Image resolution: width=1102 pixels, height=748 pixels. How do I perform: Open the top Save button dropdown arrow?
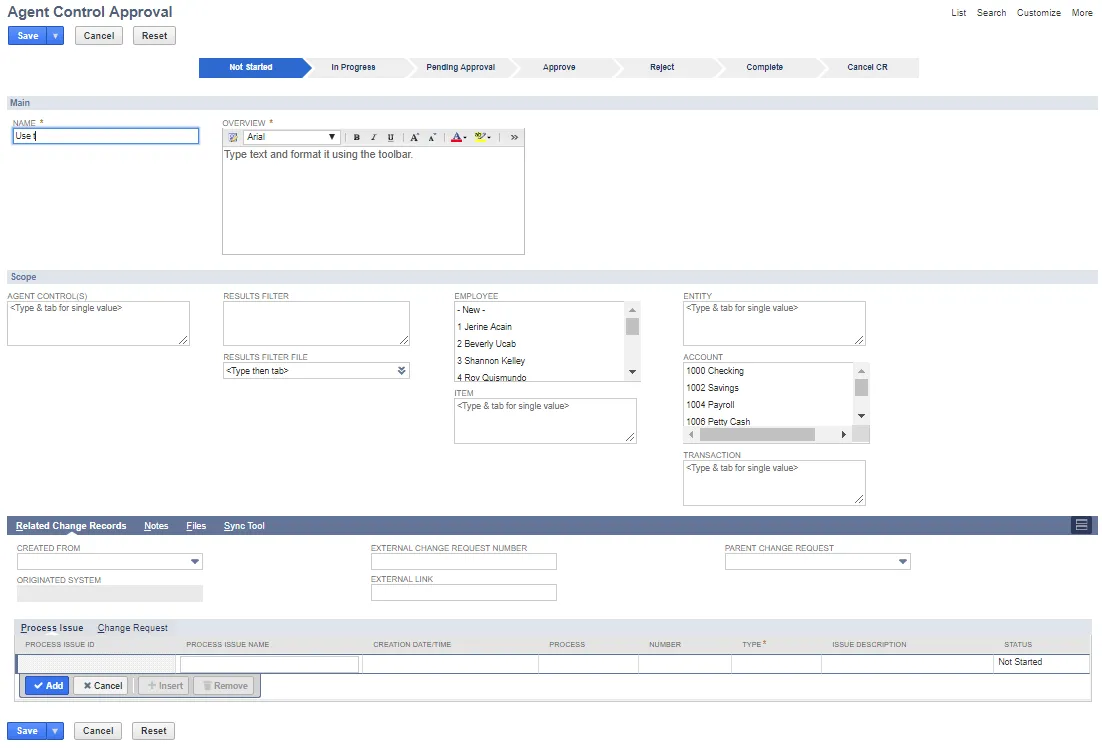pyautogui.click(x=55, y=36)
